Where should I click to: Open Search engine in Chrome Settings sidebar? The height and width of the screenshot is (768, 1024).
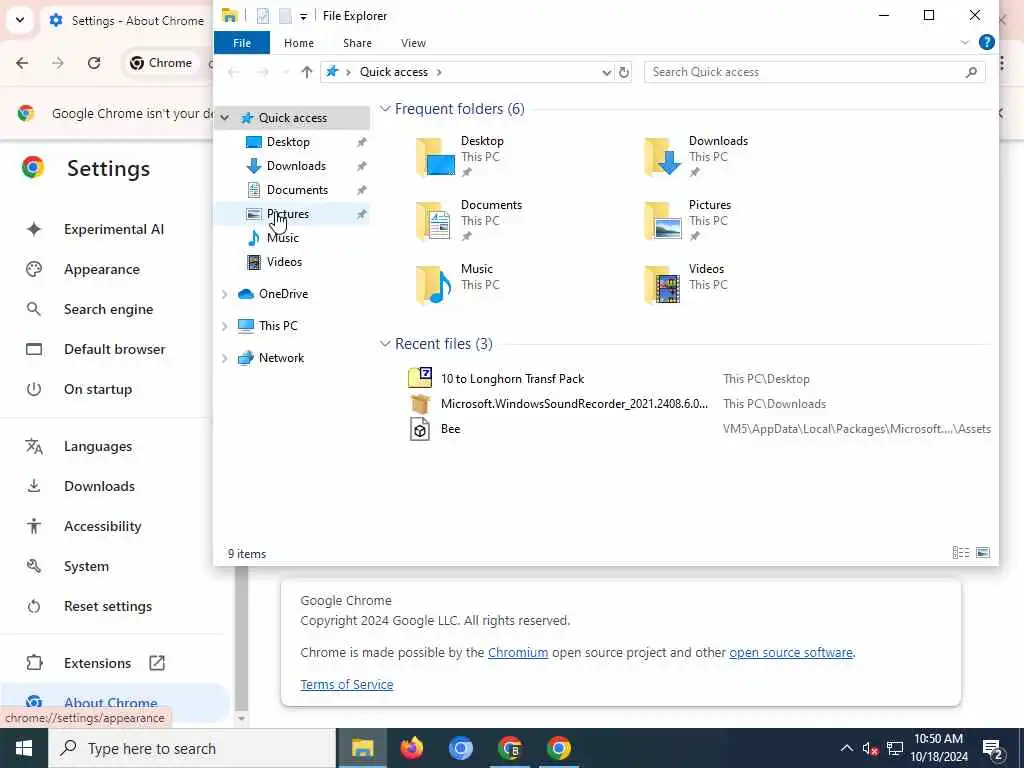pyautogui.click(x=108, y=309)
